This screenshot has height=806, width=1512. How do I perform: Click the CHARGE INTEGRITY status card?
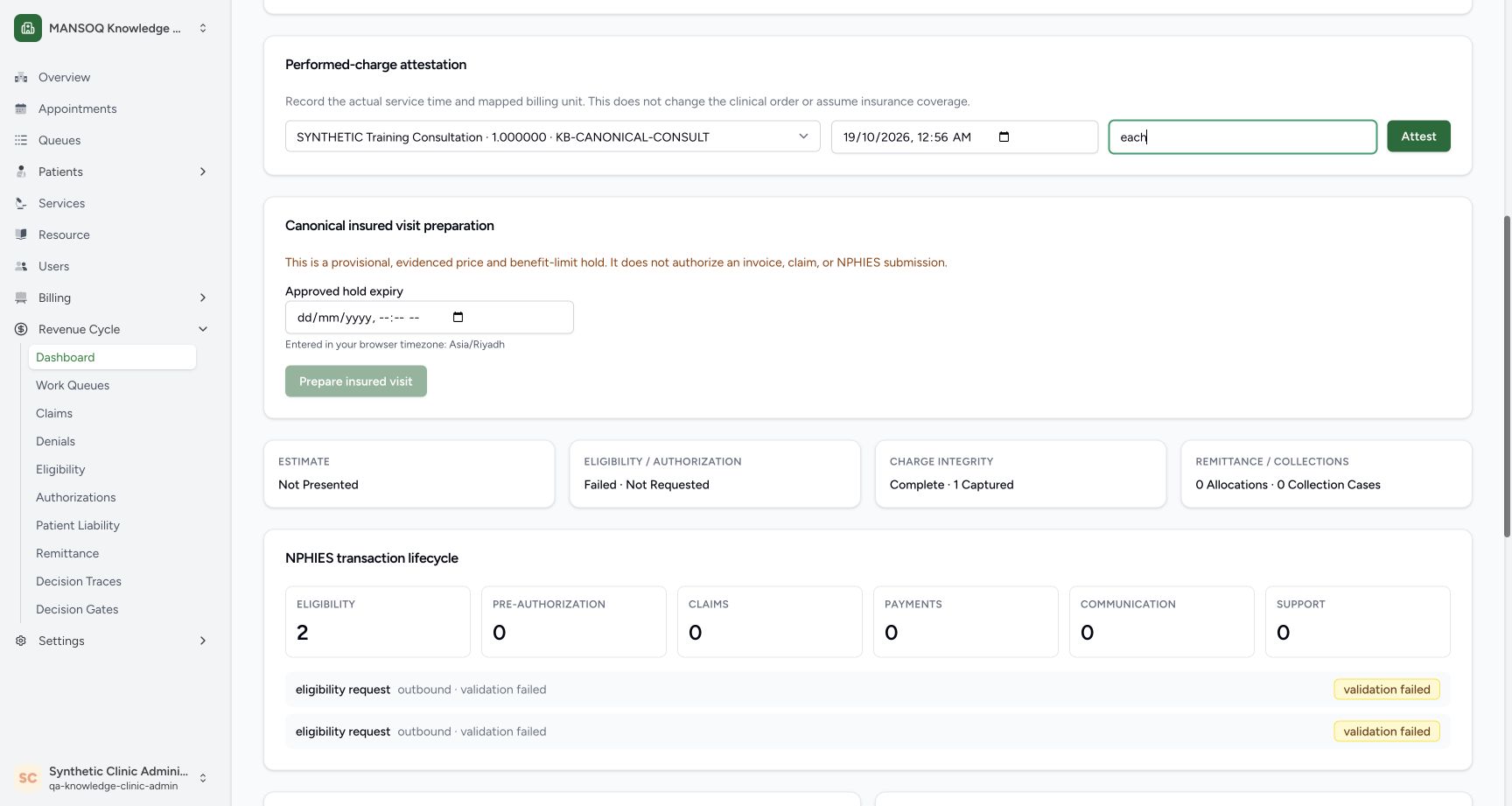pyautogui.click(x=1020, y=473)
